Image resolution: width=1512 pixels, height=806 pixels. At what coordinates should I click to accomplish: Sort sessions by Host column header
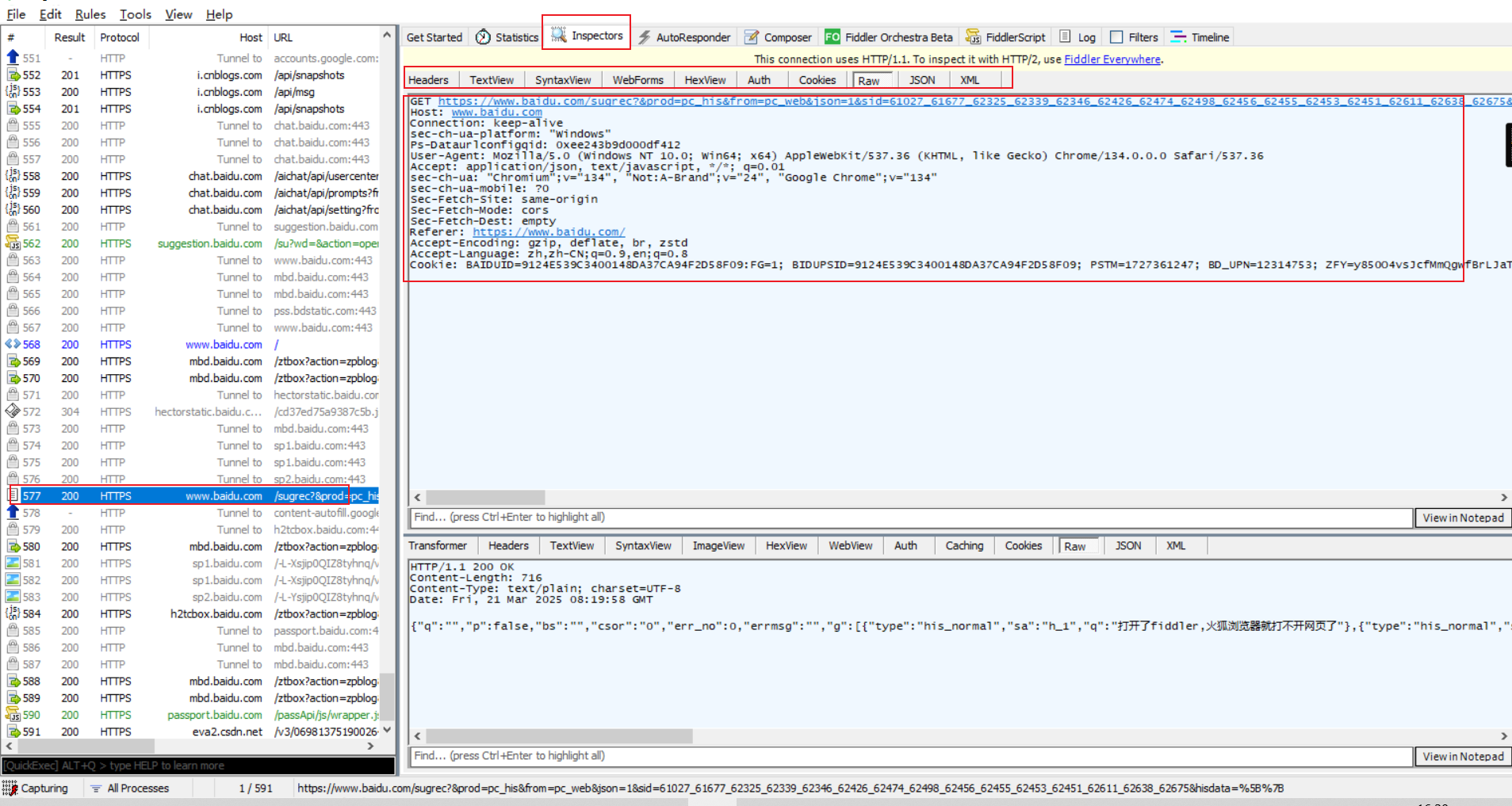tap(251, 37)
